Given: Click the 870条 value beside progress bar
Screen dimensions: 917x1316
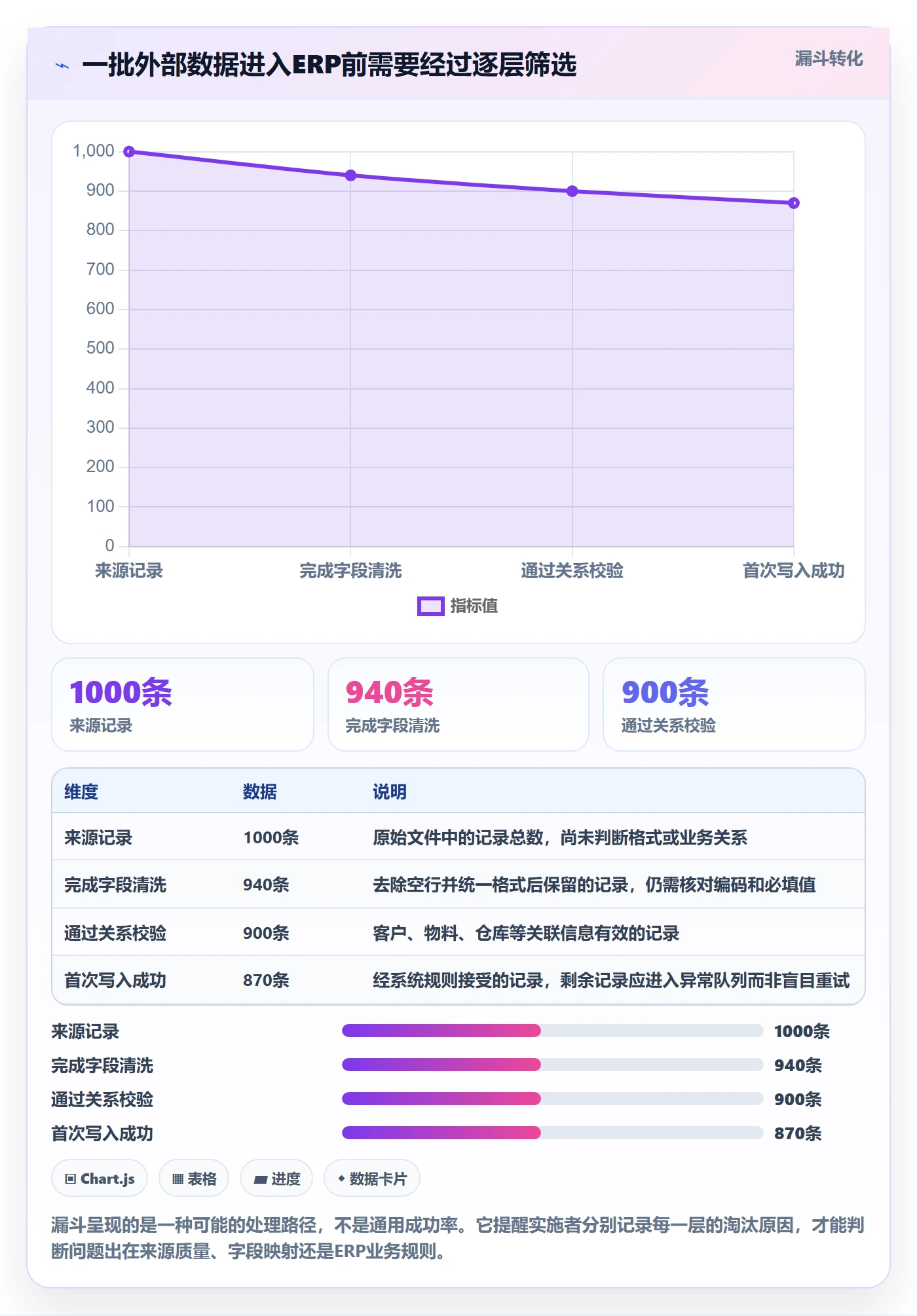Looking at the screenshot, I should point(798,1134).
